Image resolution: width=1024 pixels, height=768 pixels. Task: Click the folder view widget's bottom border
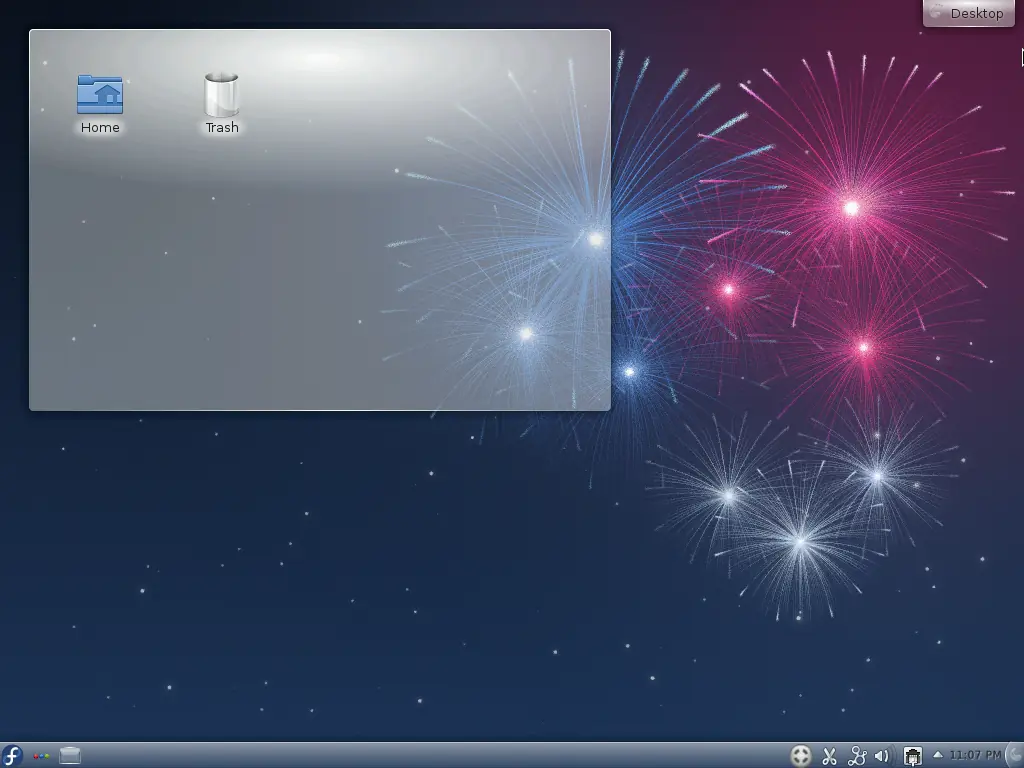click(320, 410)
